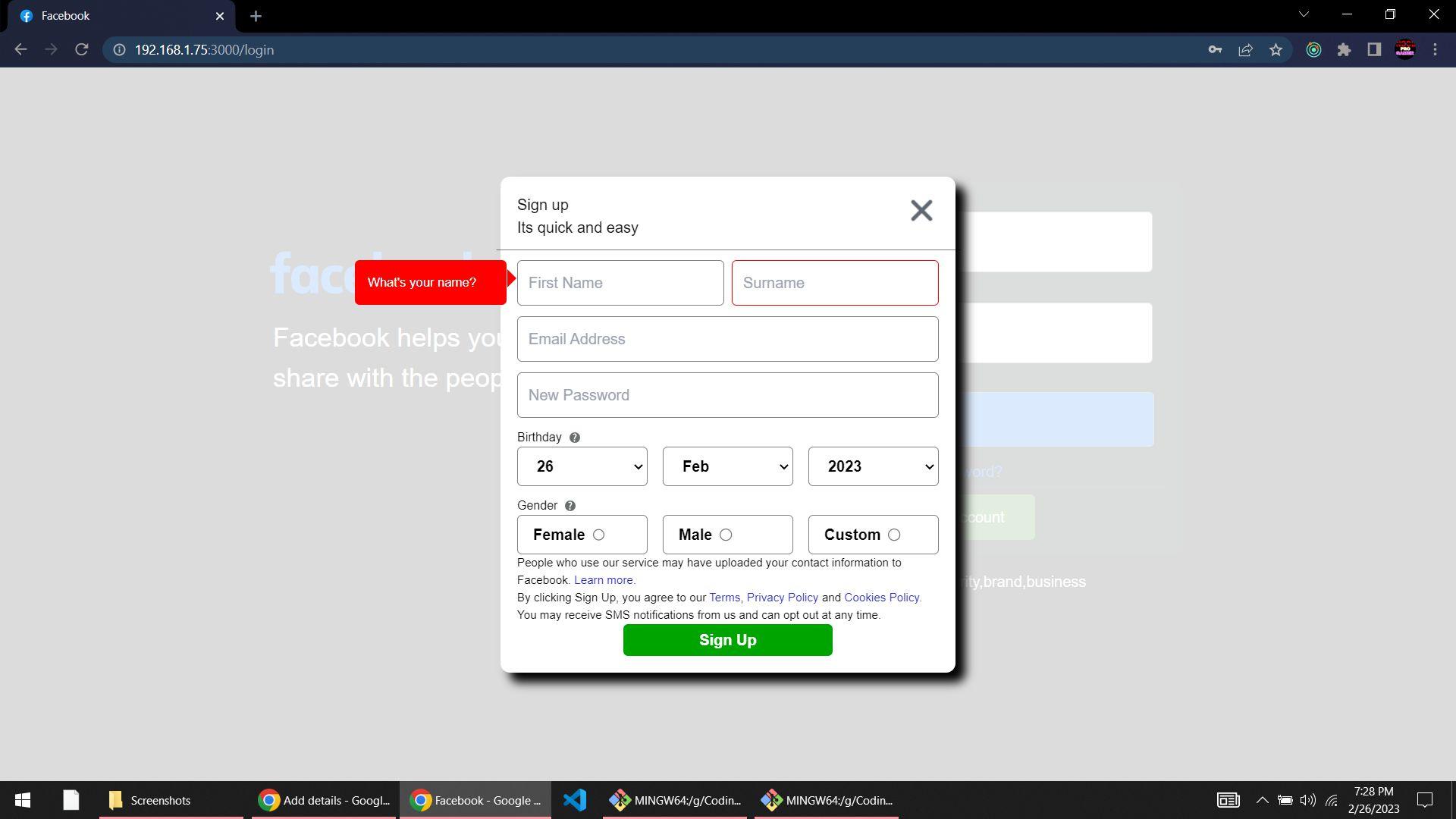
Task: Click the browser bookmark star icon
Action: click(x=1277, y=50)
